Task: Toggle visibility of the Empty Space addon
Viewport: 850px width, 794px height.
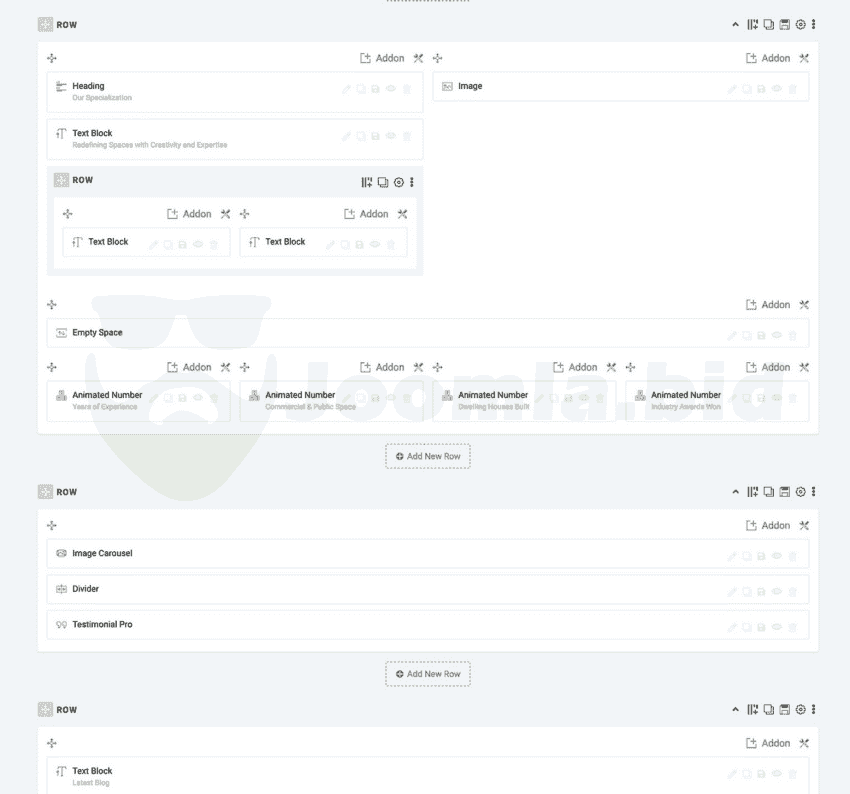Action: pos(777,336)
